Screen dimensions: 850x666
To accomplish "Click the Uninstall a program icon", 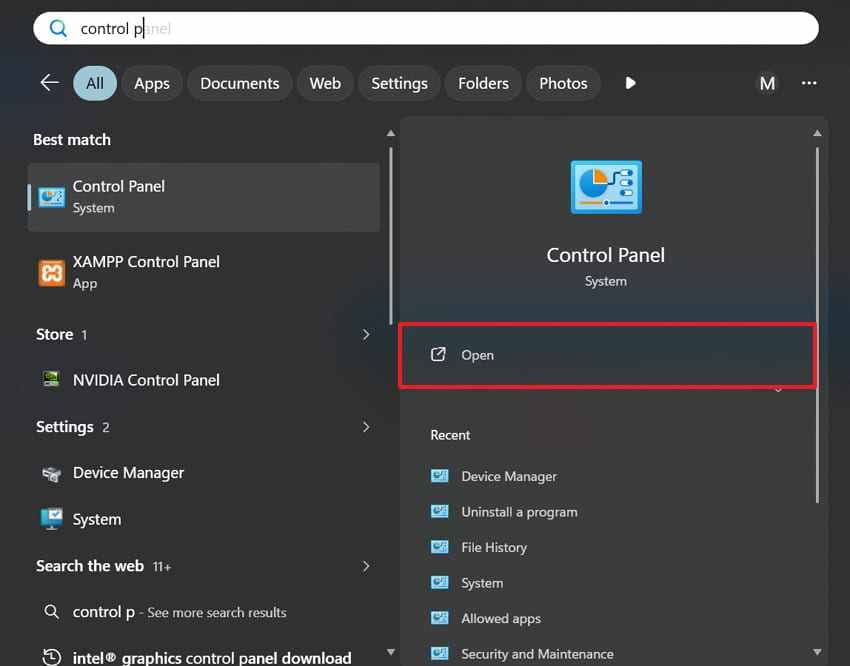I will click(440, 512).
